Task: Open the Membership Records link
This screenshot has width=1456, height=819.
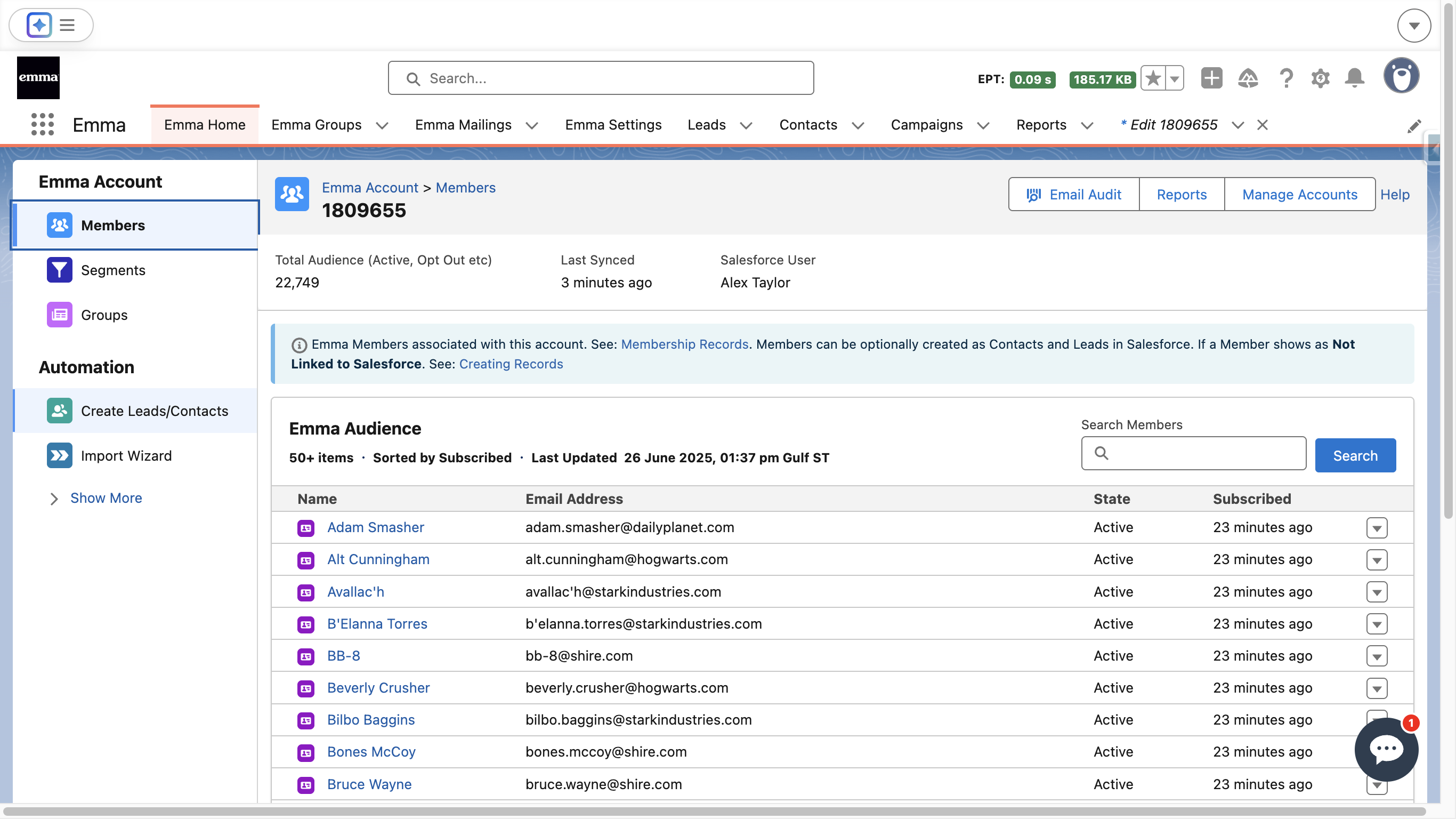Action: pos(684,344)
